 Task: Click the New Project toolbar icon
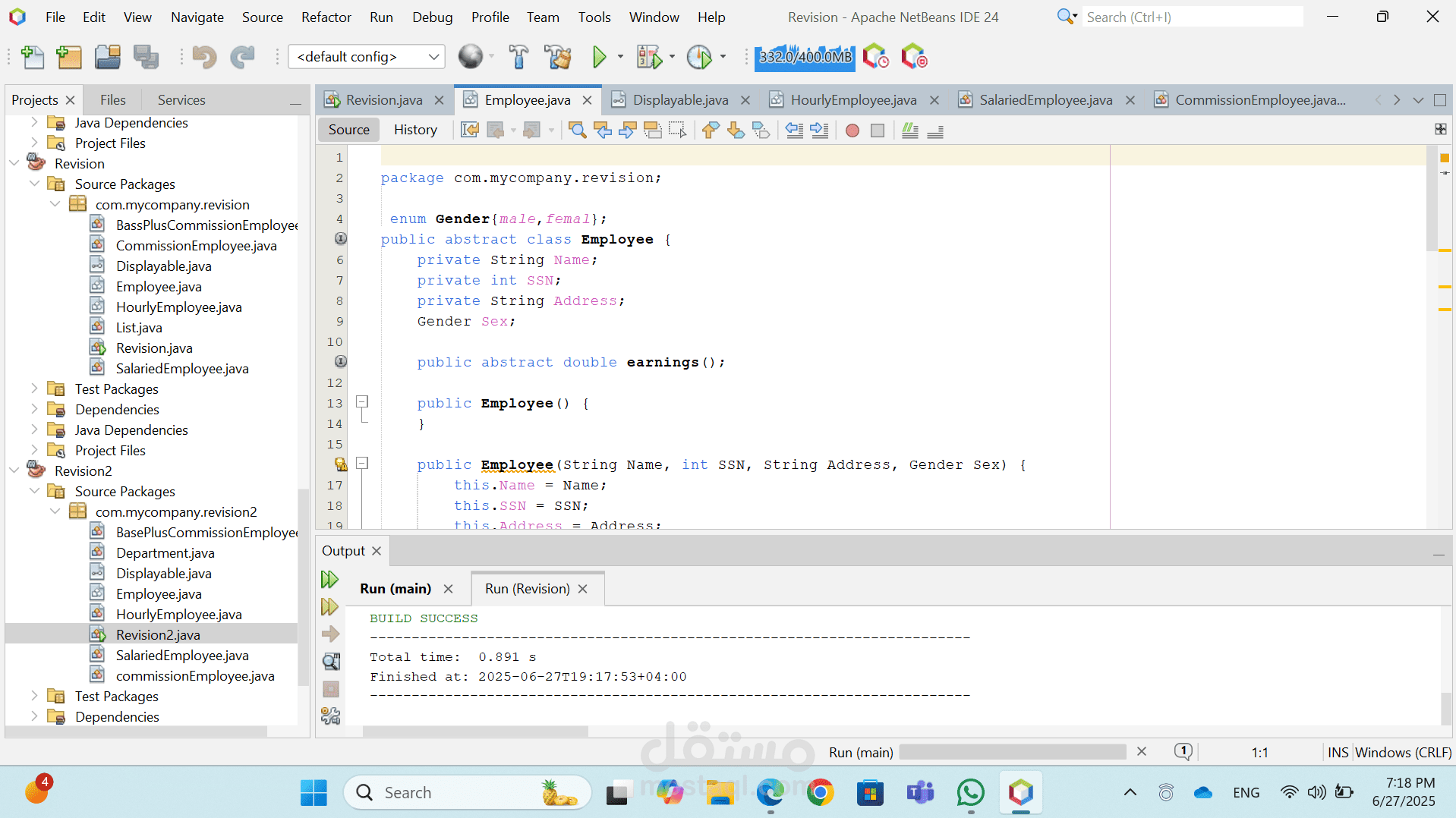tap(69, 57)
